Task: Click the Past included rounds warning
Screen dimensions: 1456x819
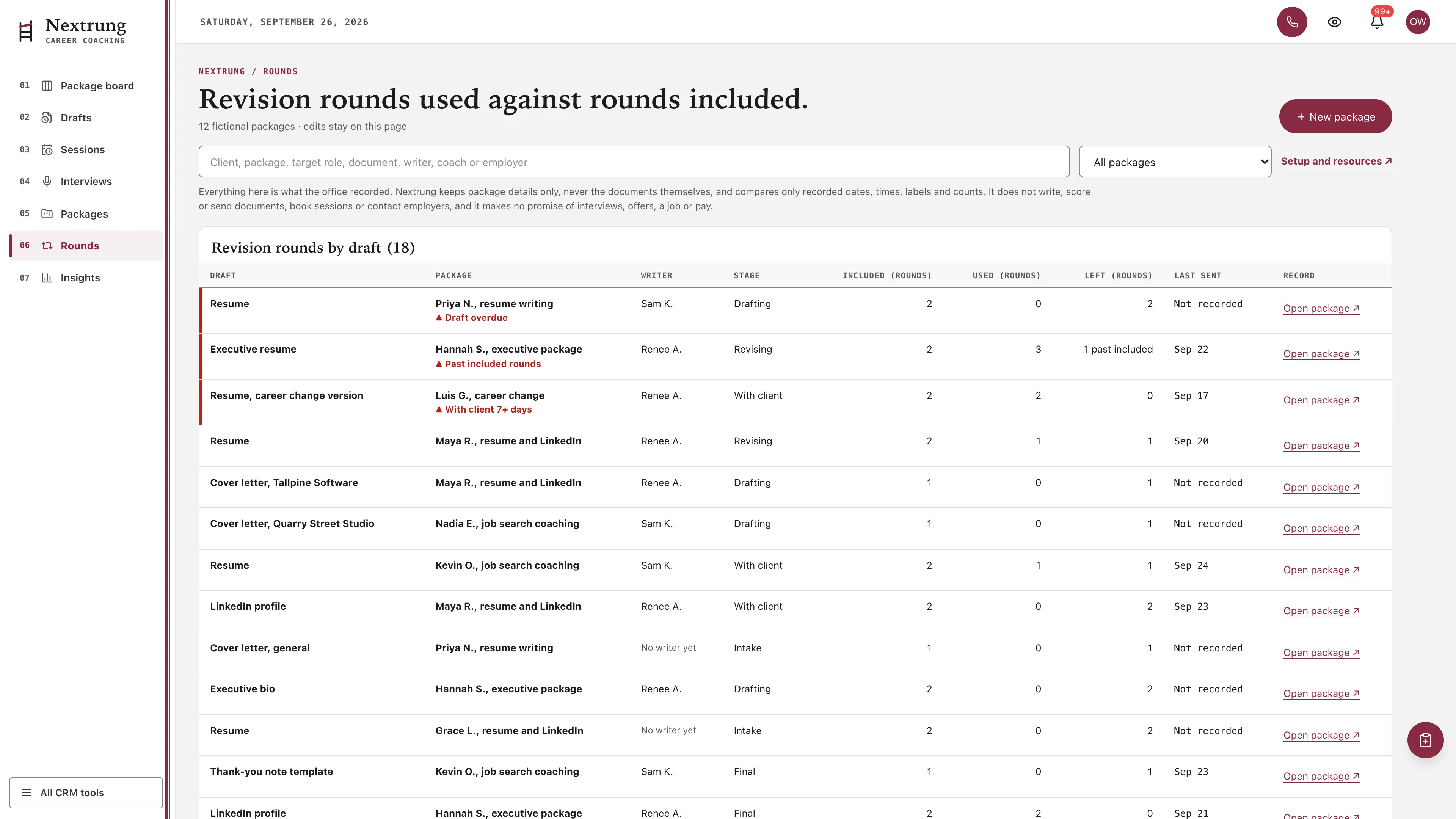Action: [488, 364]
